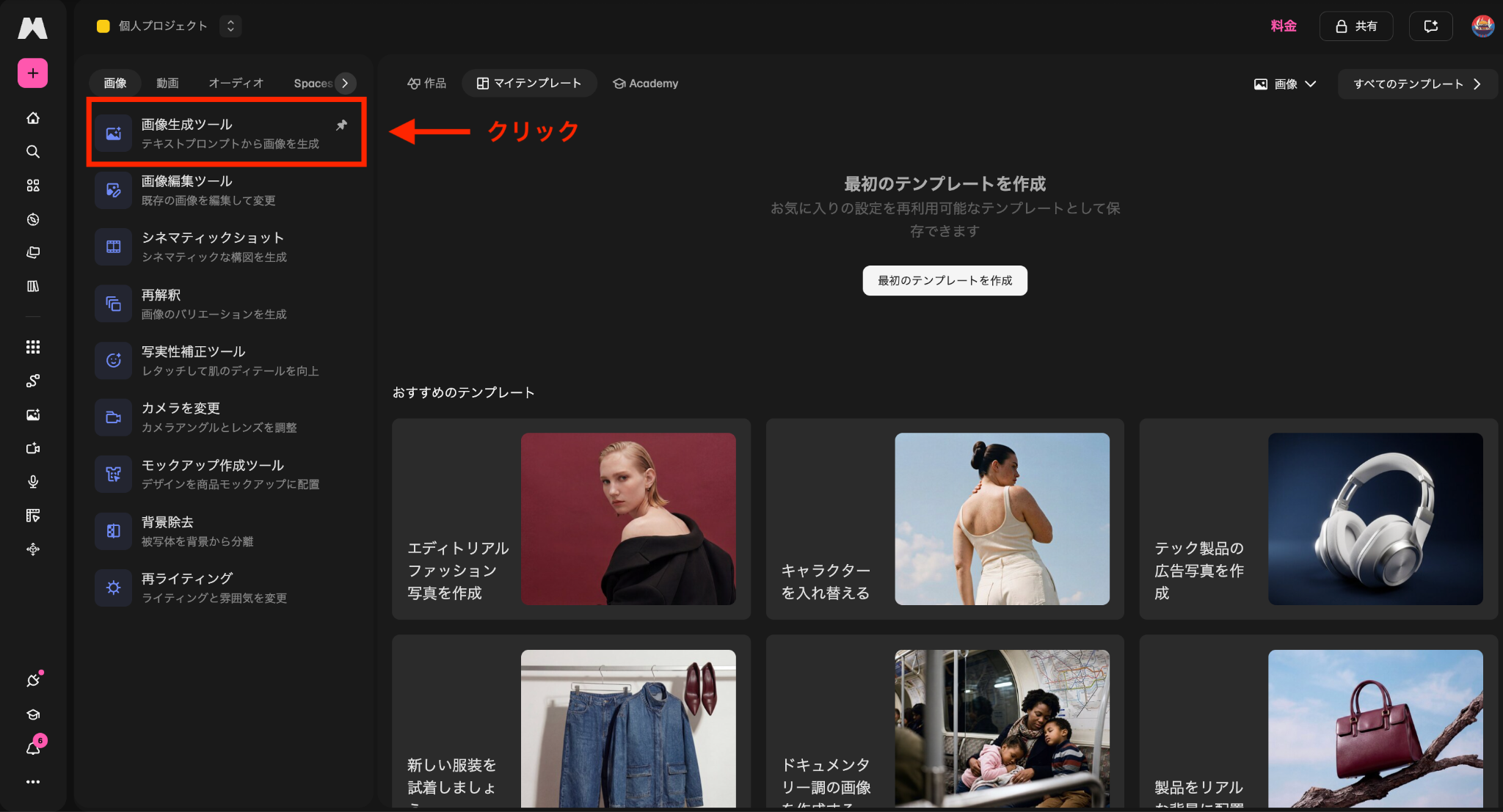Viewport: 1503px width, 812px height.
Task: Open the ドキュメンタリー調の画像 template card
Action: pos(945,723)
